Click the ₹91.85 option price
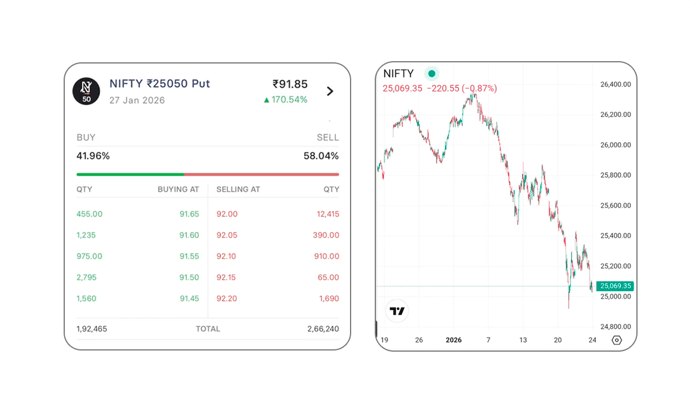 (x=289, y=84)
